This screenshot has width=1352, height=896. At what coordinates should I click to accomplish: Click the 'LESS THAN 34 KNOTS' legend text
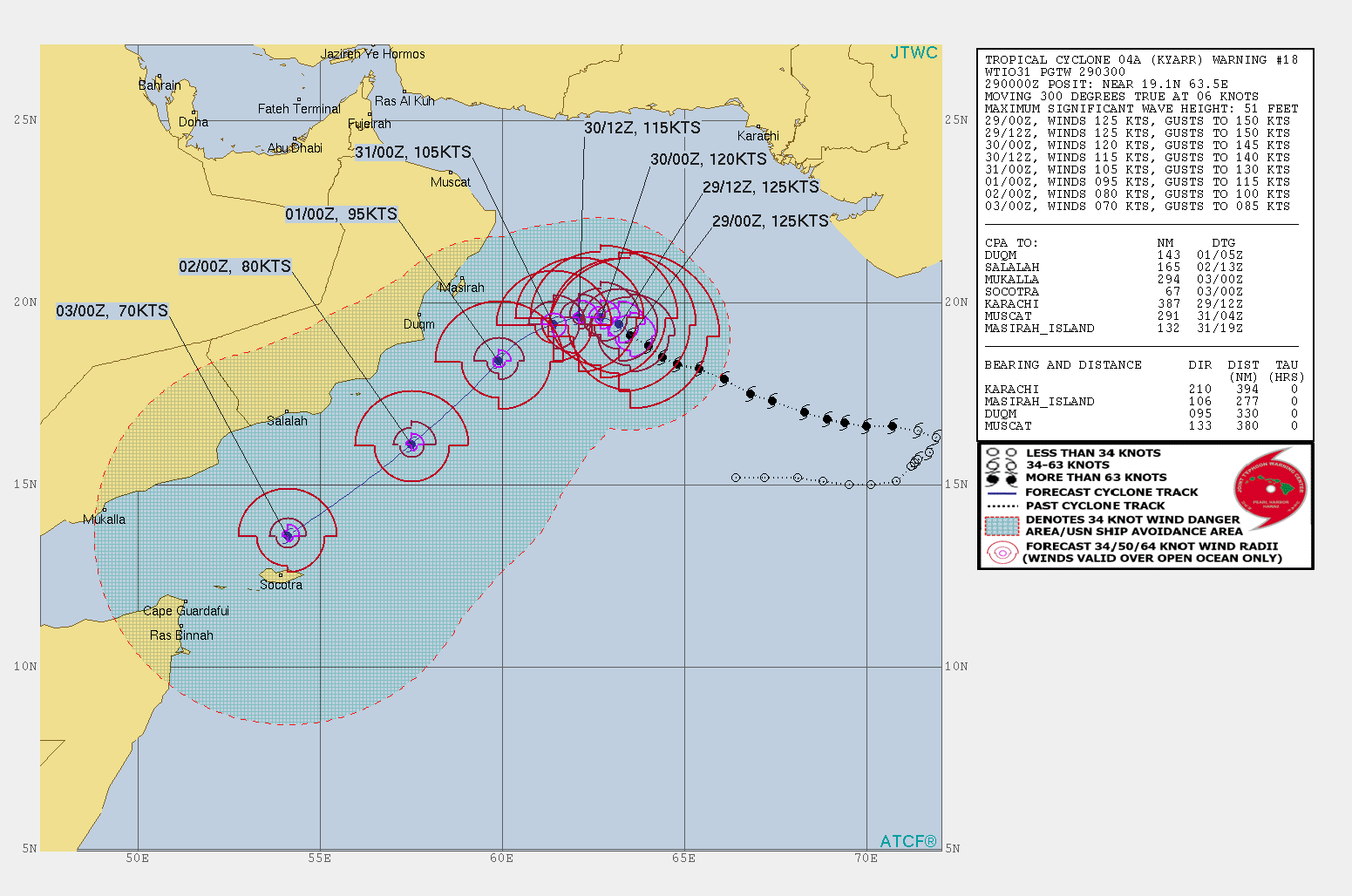tap(1093, 453)
